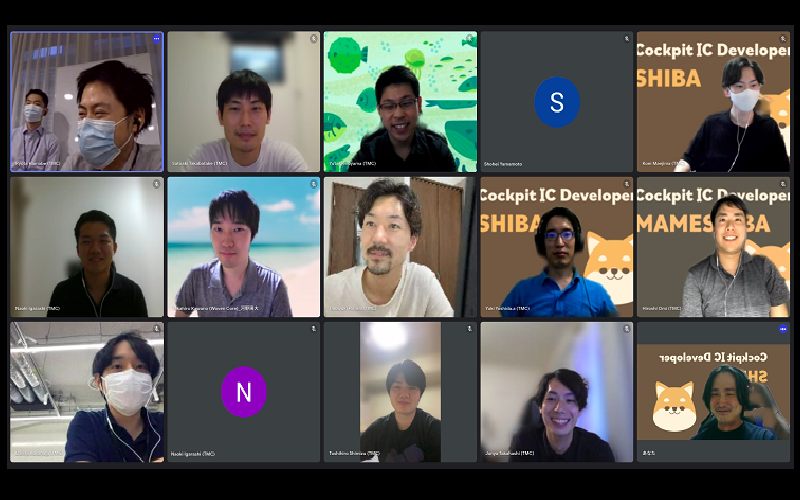Click the purple N profile avatar
This screenshot has width=800, height=500.
[x=243, y=392]
